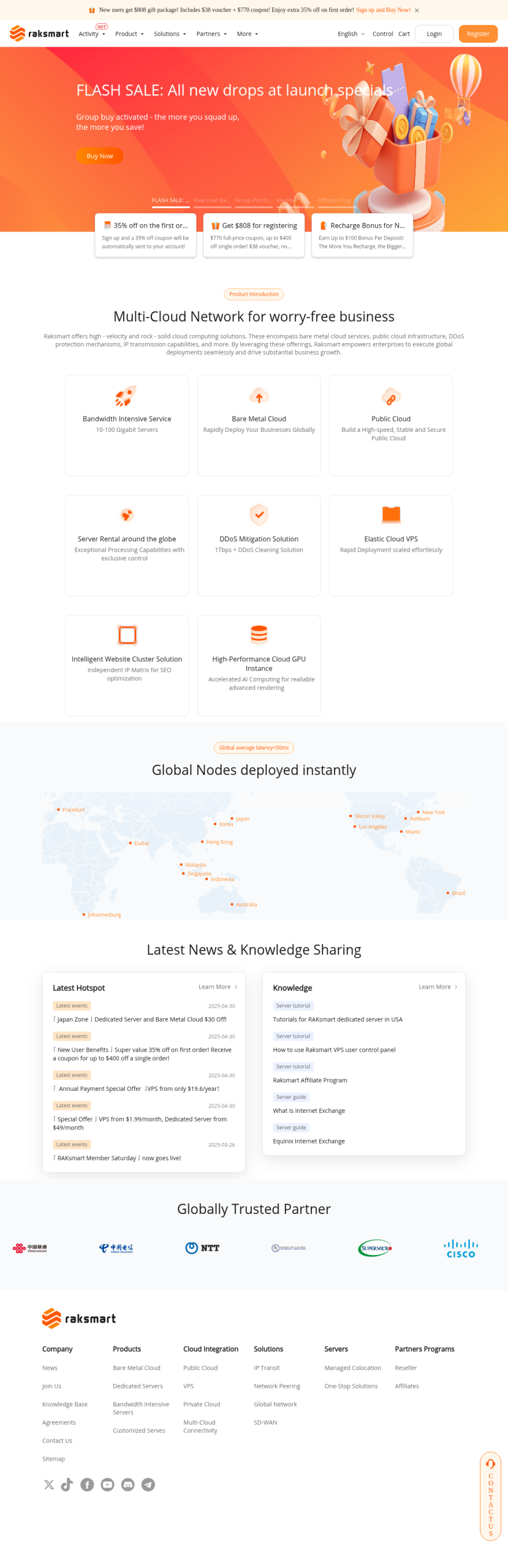Open the footer Knowledge Base link

point(65,1404)
